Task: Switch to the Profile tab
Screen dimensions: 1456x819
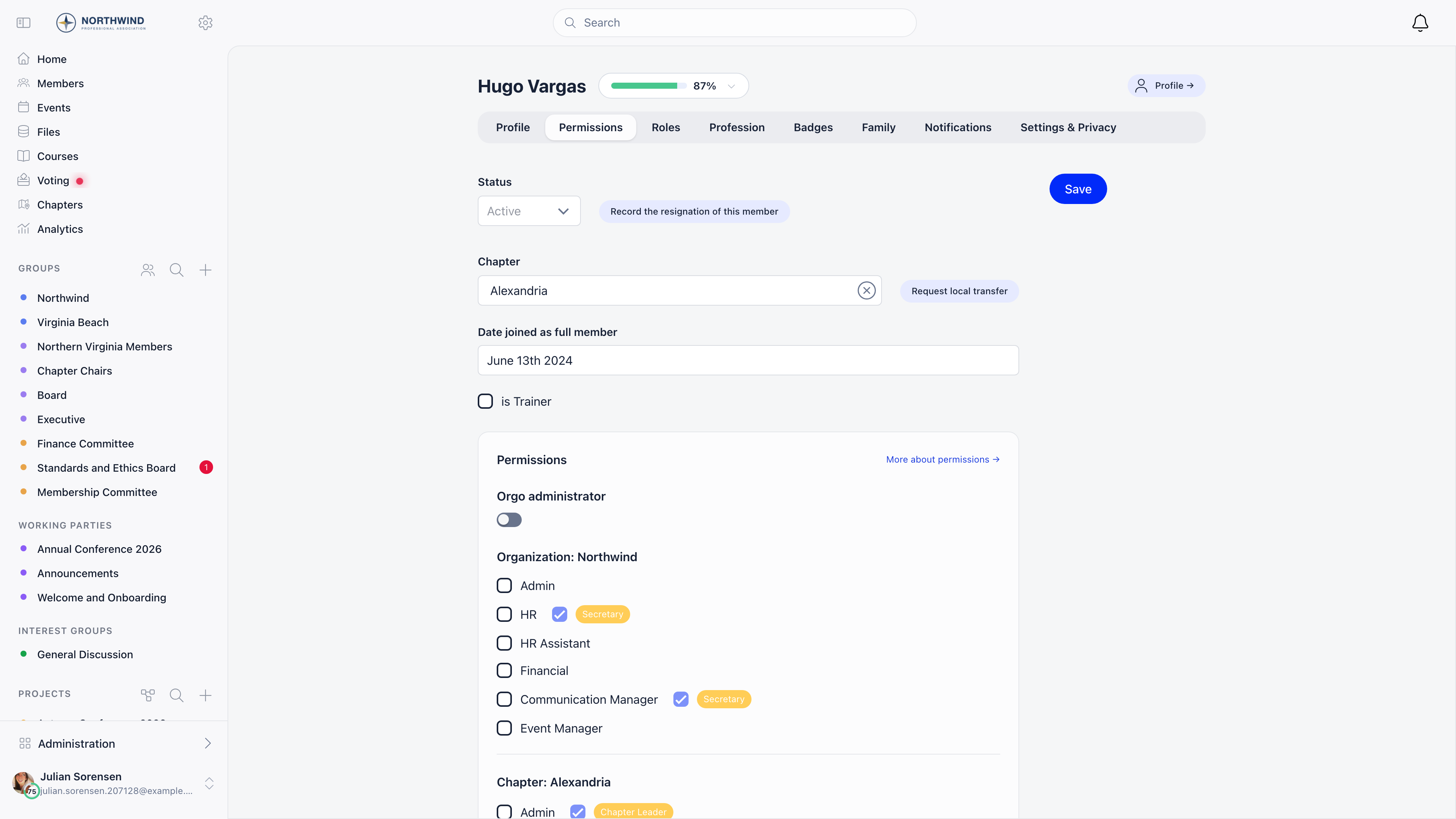Action: 513,127
